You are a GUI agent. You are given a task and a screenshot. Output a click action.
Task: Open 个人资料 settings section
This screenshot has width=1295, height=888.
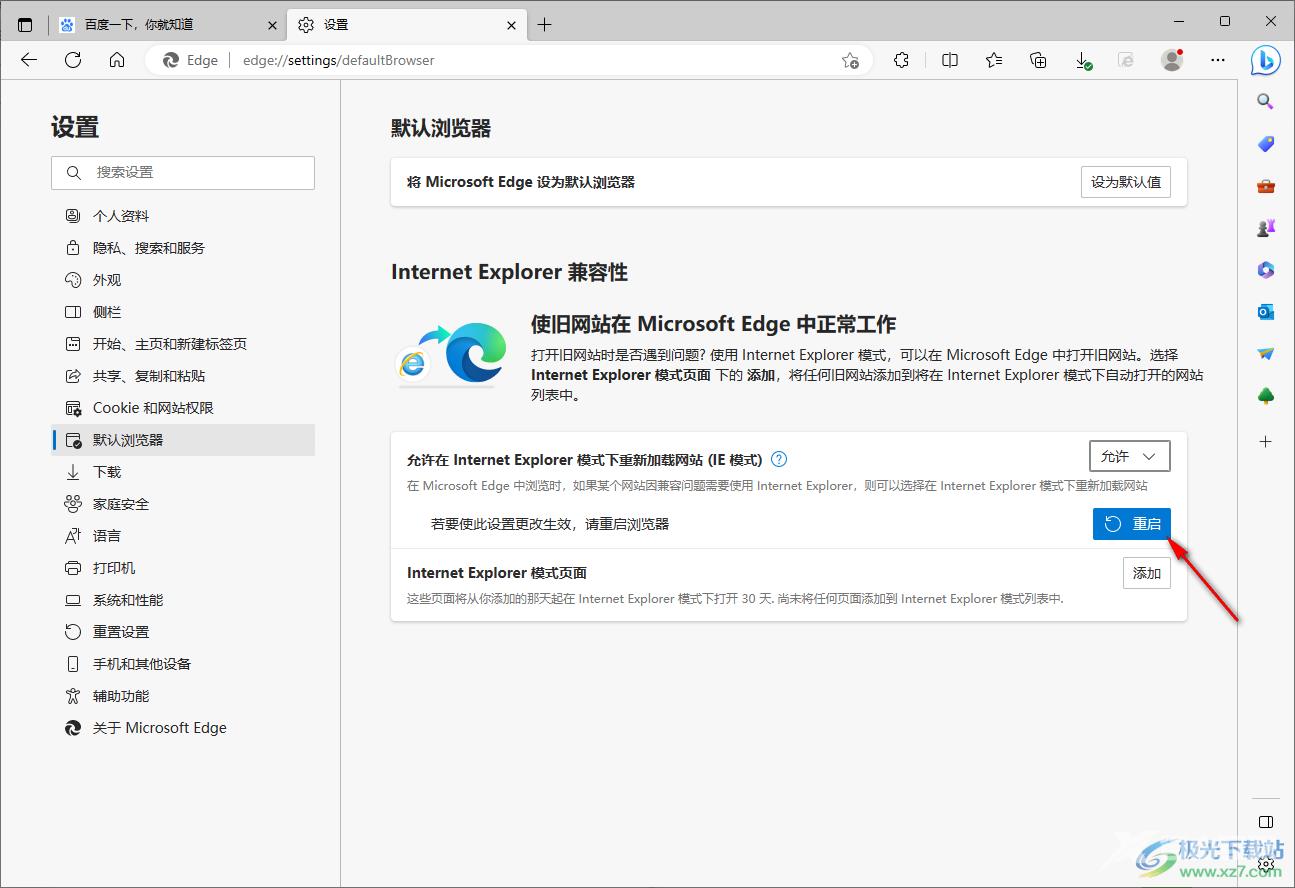[x=184, y=216]
